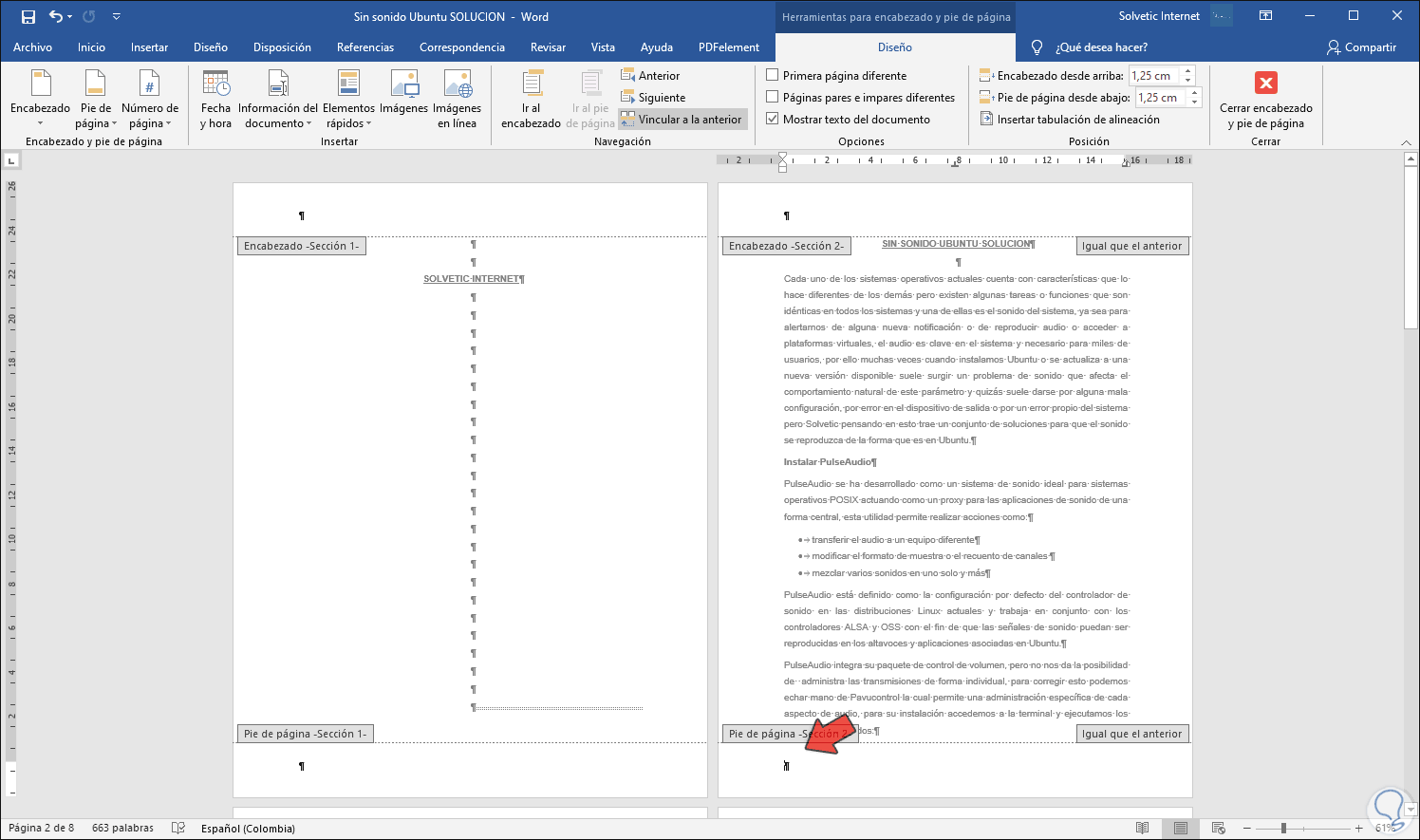Expand Información del documento options
Image resolution: width=1420 pixels, height=840 pixels.
pyautogui.click(x=278, y=100)
